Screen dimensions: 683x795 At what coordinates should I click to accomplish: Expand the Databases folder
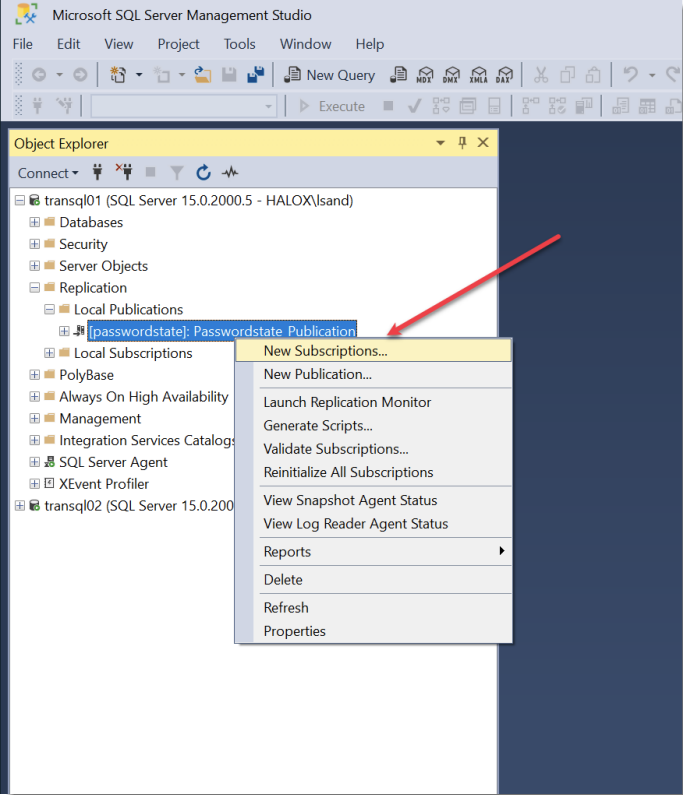(x=34, y=223)
